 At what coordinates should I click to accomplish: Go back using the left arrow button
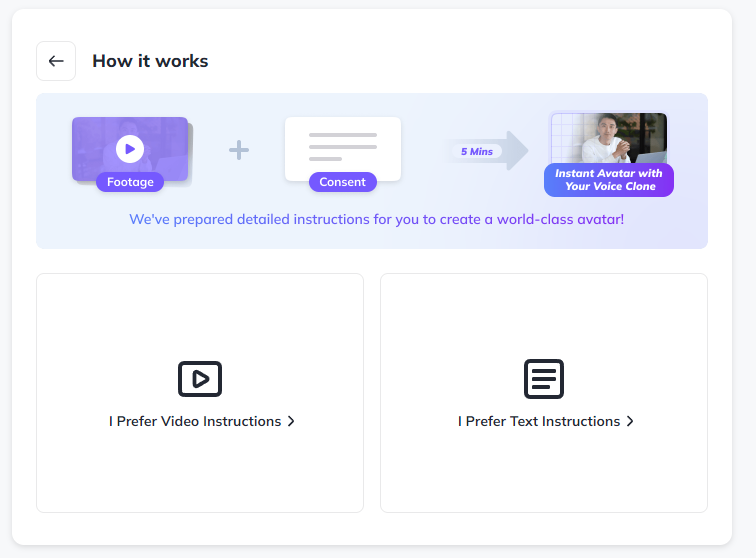click(56, 61)
